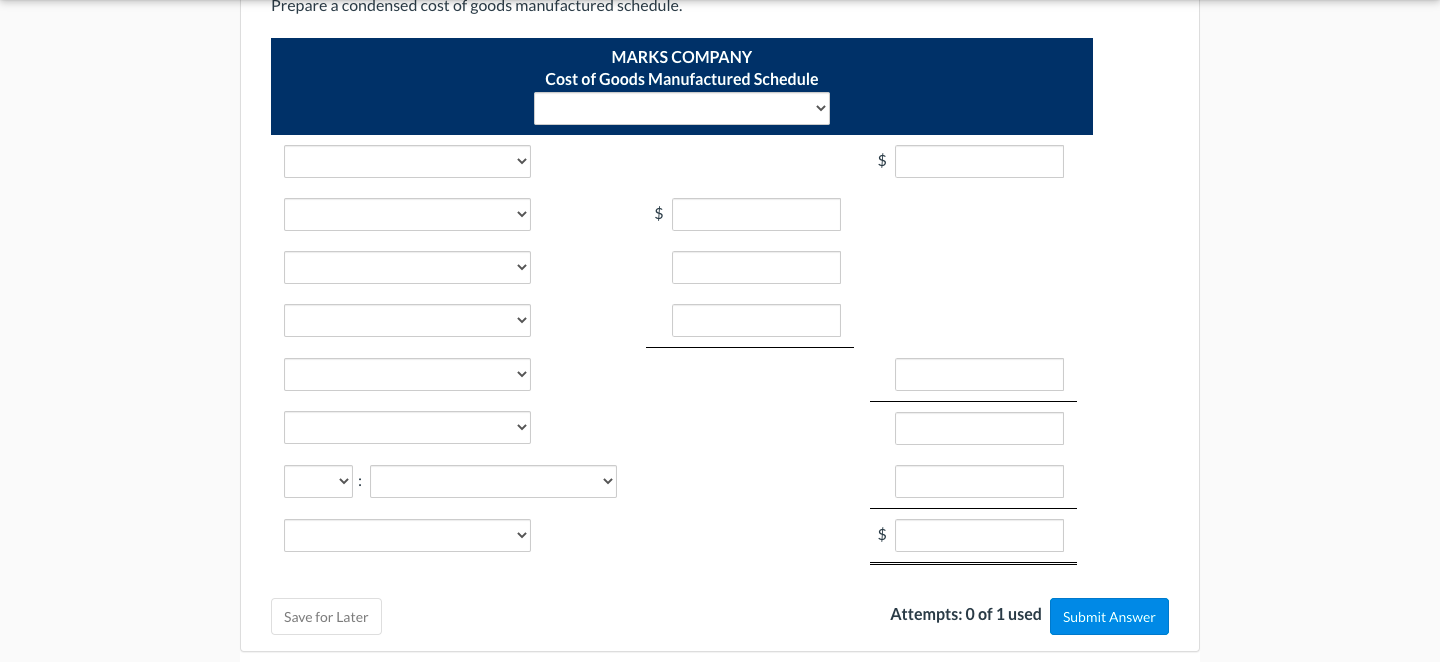The image size is (1440, 662).
Task: Click the third row middle column input
Action: pyautogui.click(x=756, y=267)
